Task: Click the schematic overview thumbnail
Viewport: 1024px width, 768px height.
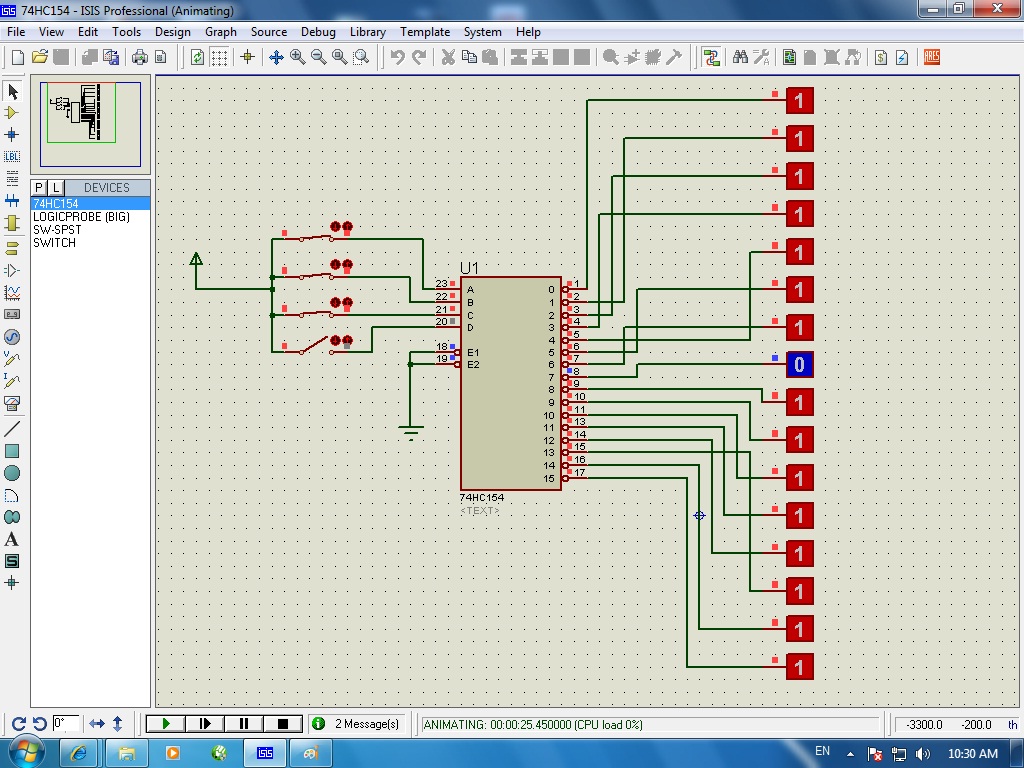Action: (90, 124)
